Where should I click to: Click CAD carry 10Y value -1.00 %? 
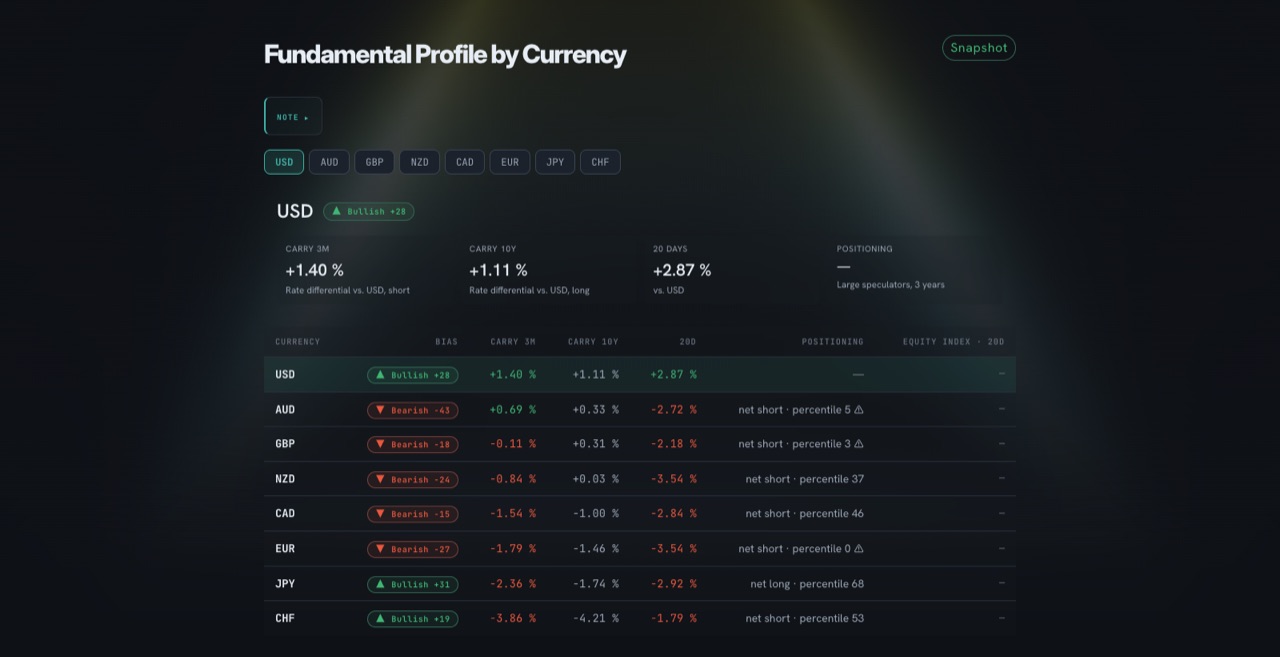pos(595,513)
